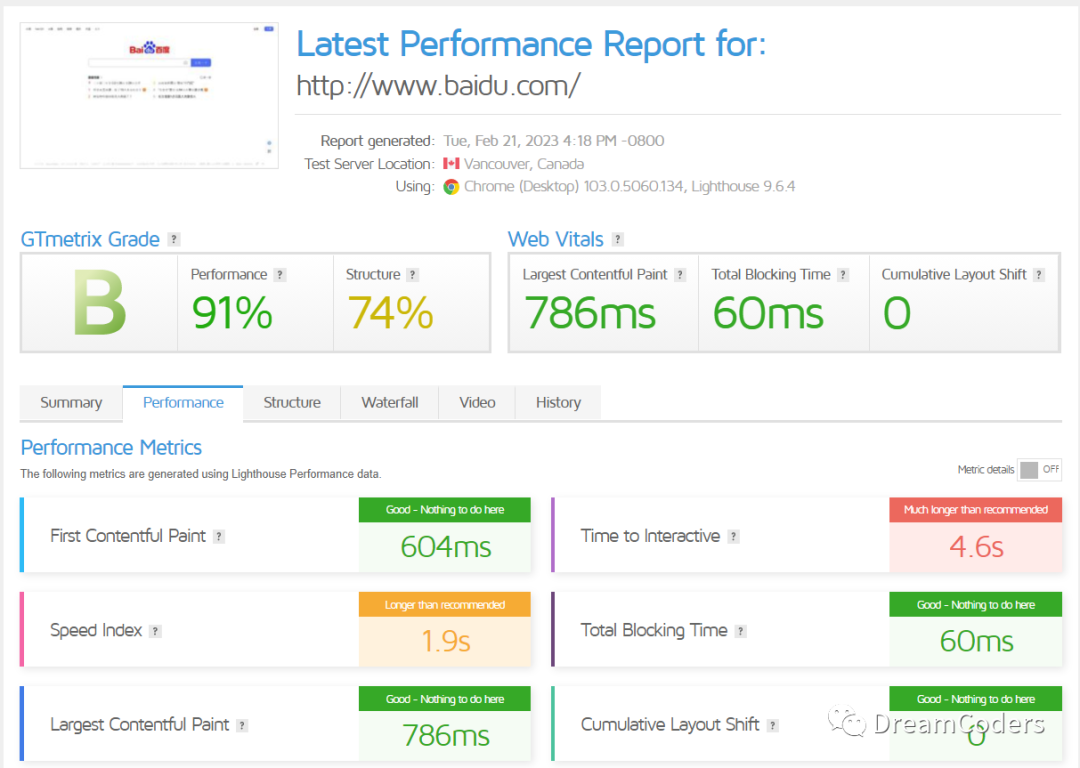Click the Baidu page screenshot thumbnail
1080x768 pixels.
tap(149, 96)
